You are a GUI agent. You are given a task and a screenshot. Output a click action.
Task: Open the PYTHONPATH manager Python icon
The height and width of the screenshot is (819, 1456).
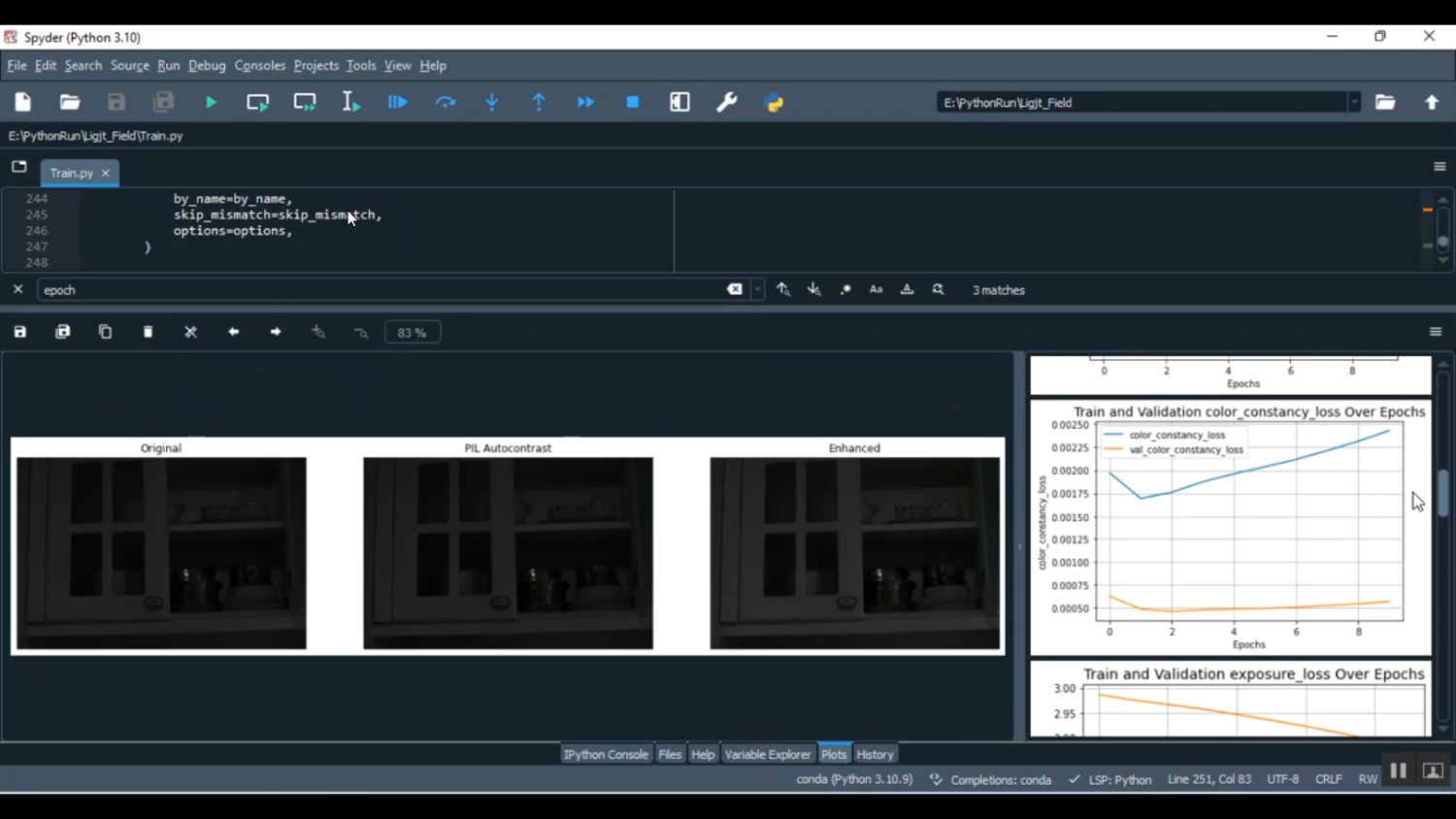pyautogui.click(x=775, y=102)
